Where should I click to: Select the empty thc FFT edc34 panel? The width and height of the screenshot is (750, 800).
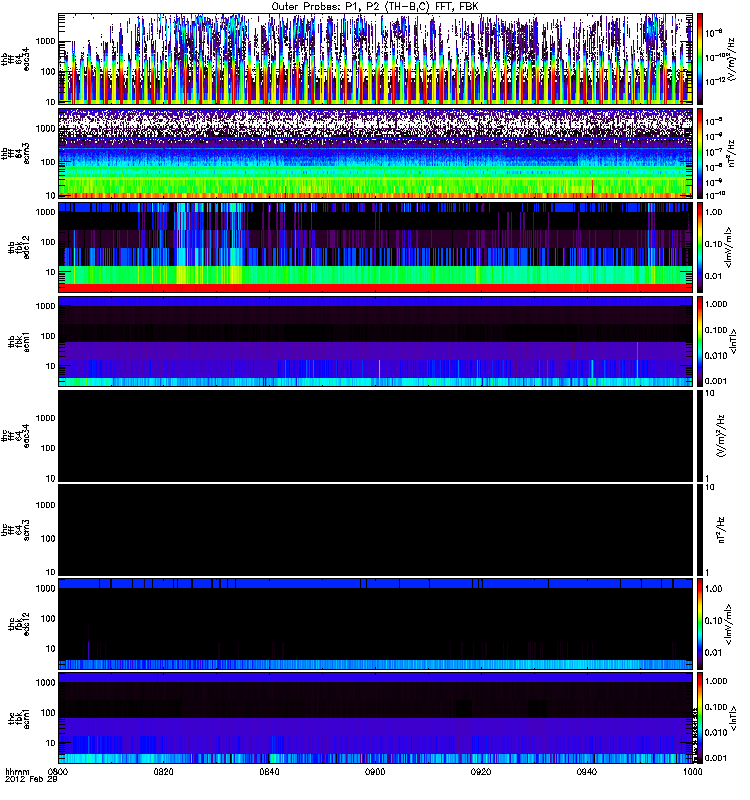(375, 434)
